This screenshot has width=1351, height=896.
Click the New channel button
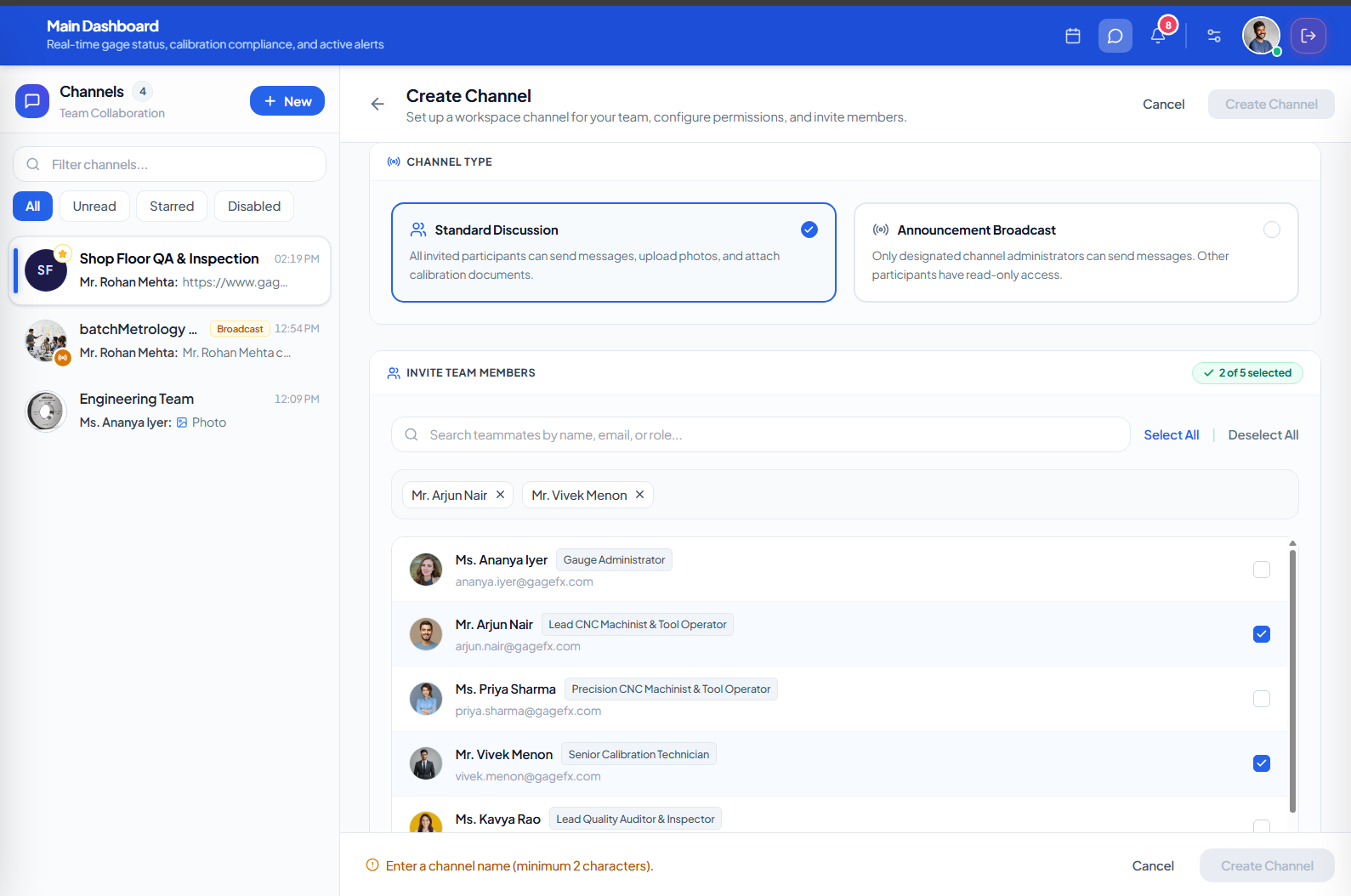287,101
